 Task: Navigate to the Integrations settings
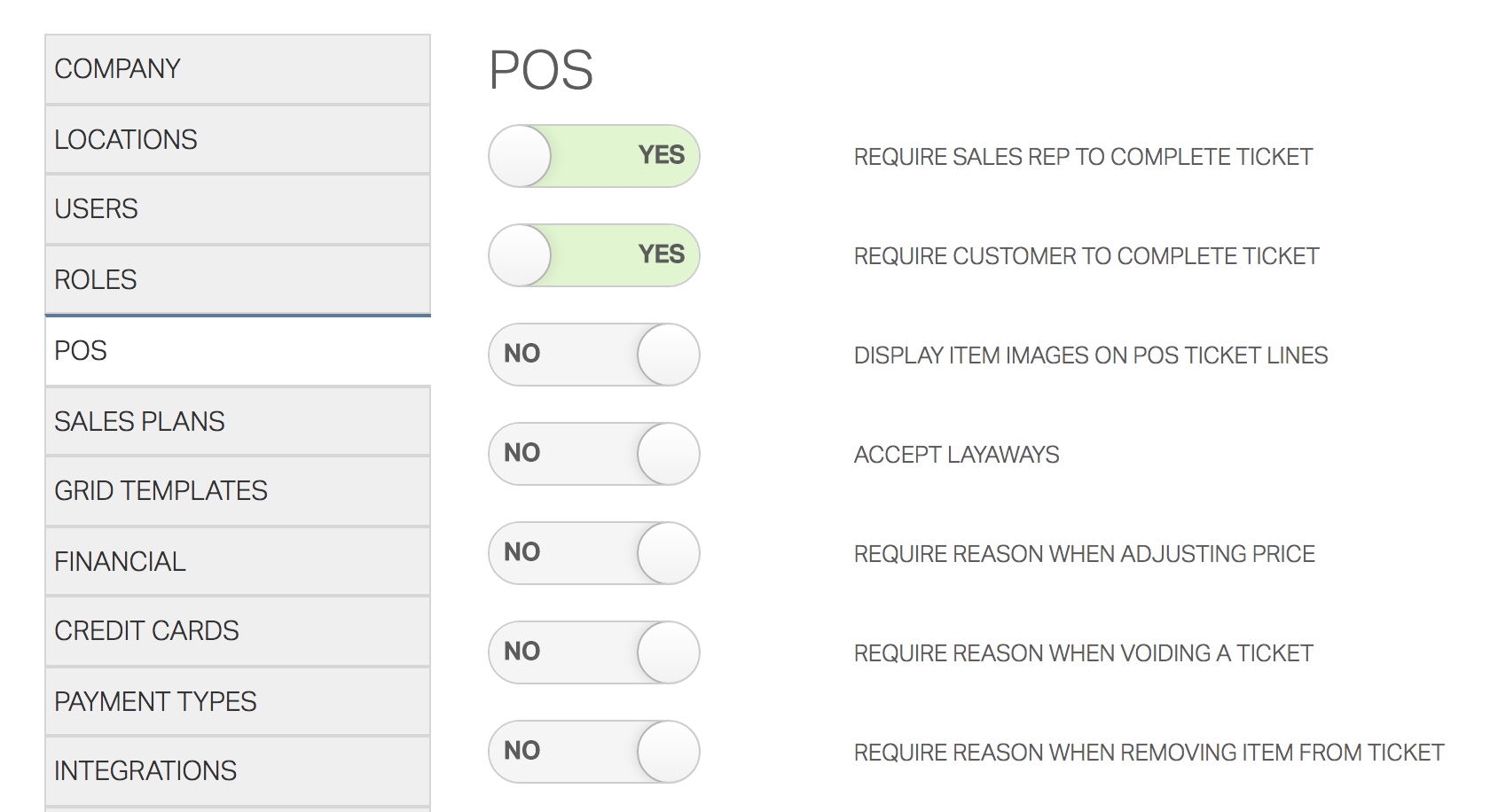click(236, 771)
